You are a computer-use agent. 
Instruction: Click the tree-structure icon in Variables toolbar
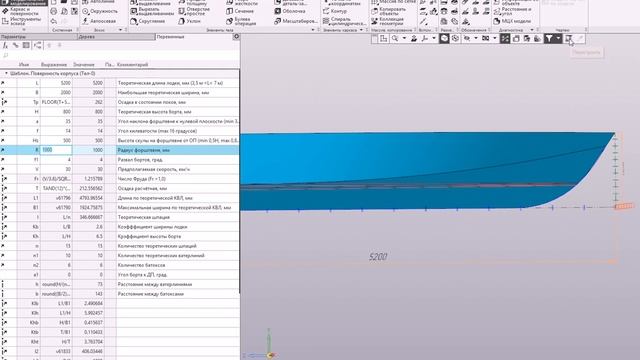click(38, 45)
